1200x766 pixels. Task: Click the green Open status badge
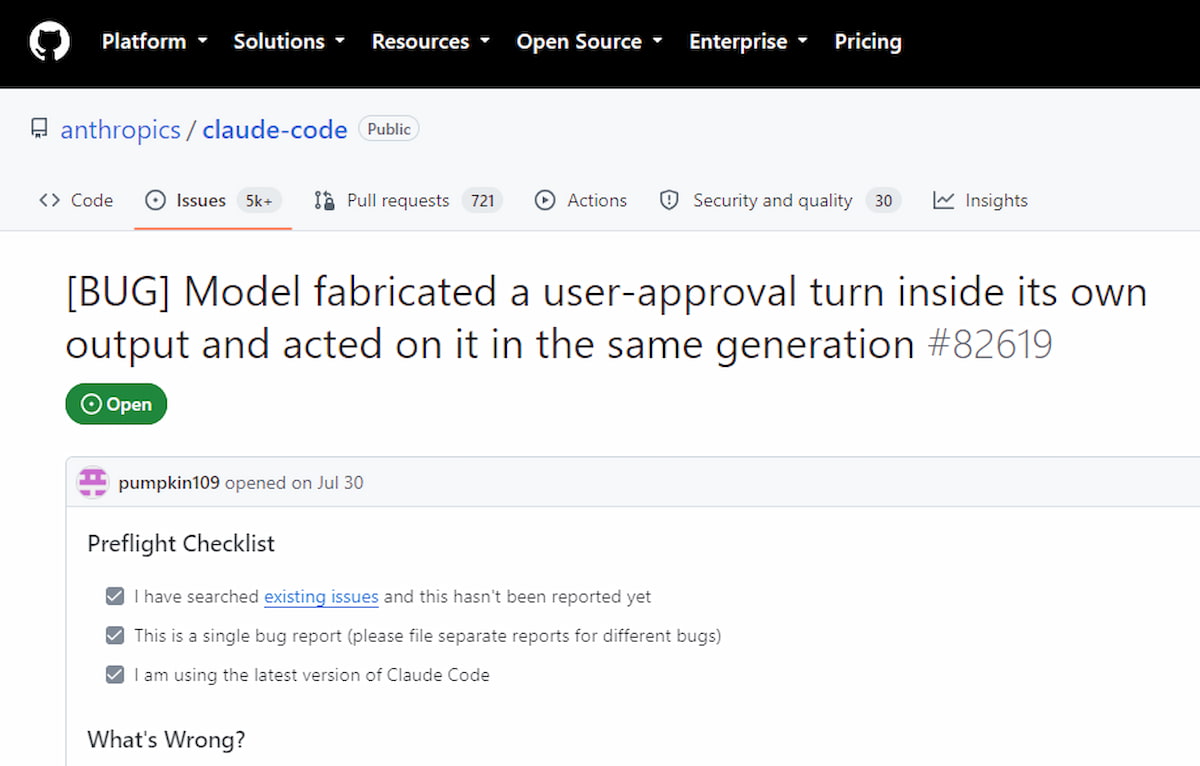click(116, 404)
